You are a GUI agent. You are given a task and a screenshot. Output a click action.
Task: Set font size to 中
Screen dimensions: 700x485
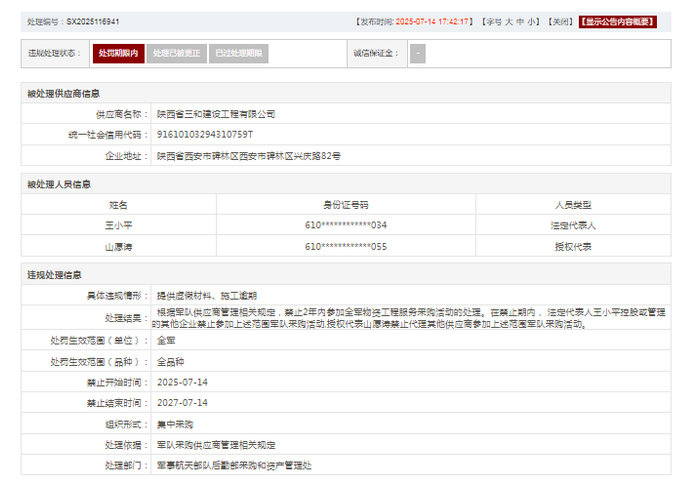pyautogui.click(x=520, y=22)
